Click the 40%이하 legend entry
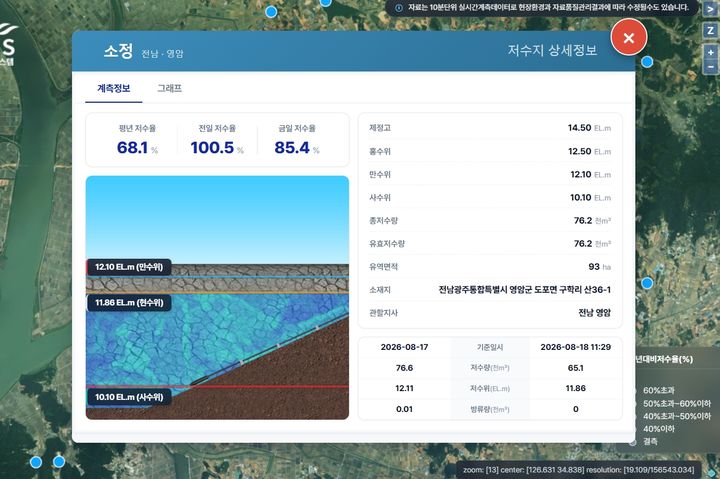Viewport: 720px width, 479px height. pyautogui.click(x=658, y=429)
